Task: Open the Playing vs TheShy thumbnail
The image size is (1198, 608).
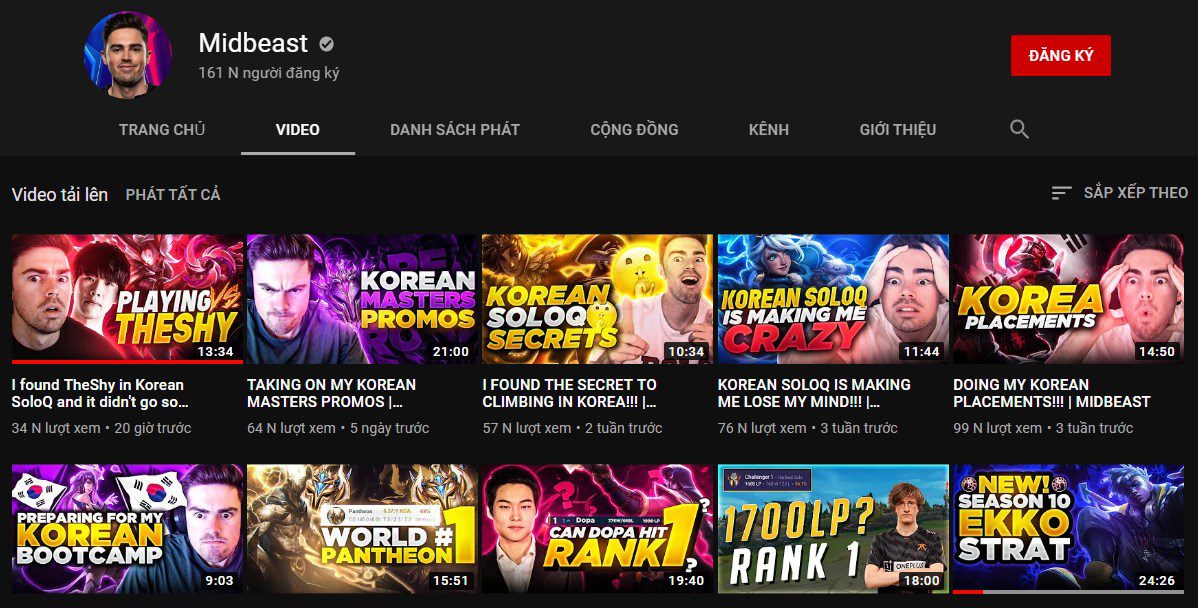Action: point(128,299)
